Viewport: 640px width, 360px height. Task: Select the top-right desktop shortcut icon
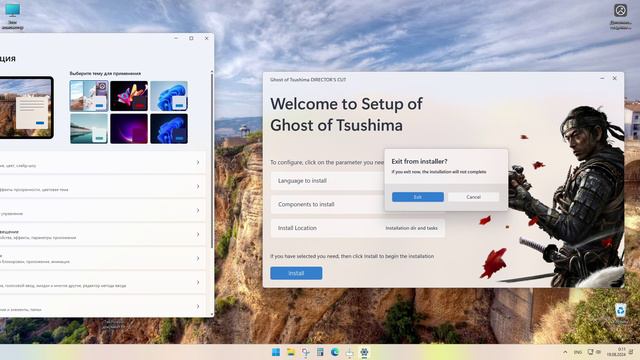pos(620,16)
